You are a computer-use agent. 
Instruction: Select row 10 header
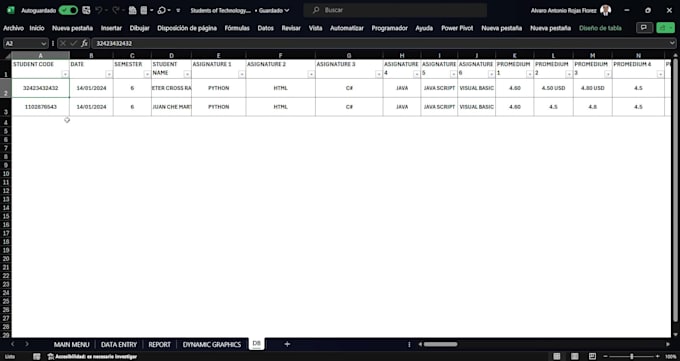pos(6,174)
